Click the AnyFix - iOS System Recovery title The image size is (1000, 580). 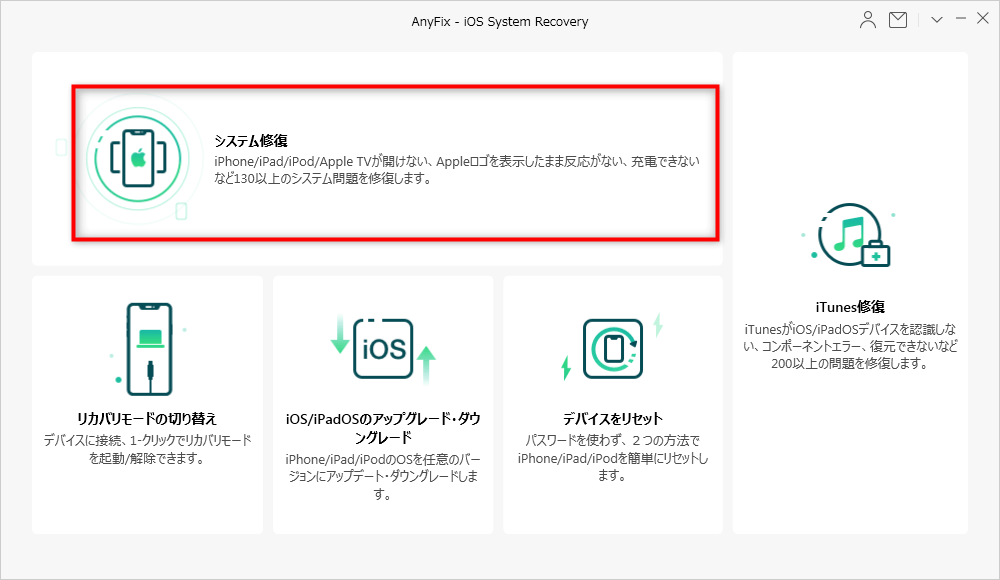[x=499, y=21]
